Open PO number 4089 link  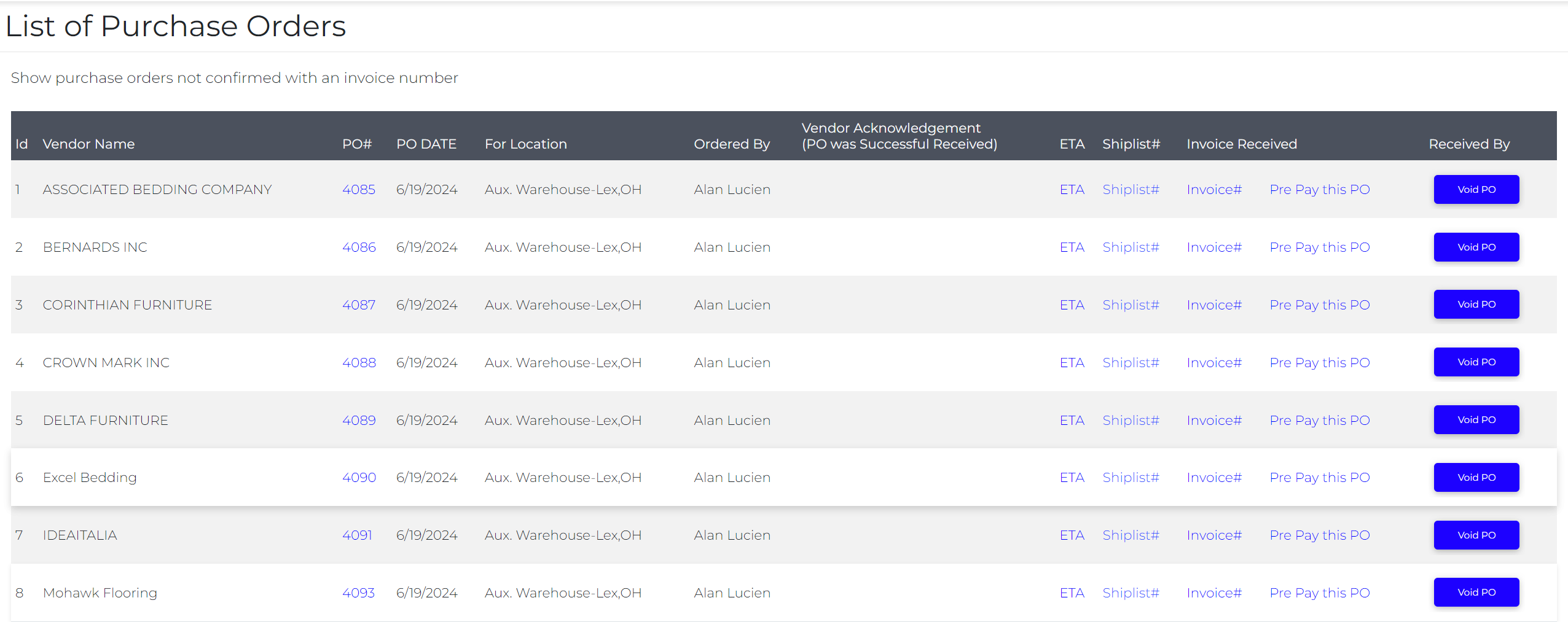pos(359,420)
